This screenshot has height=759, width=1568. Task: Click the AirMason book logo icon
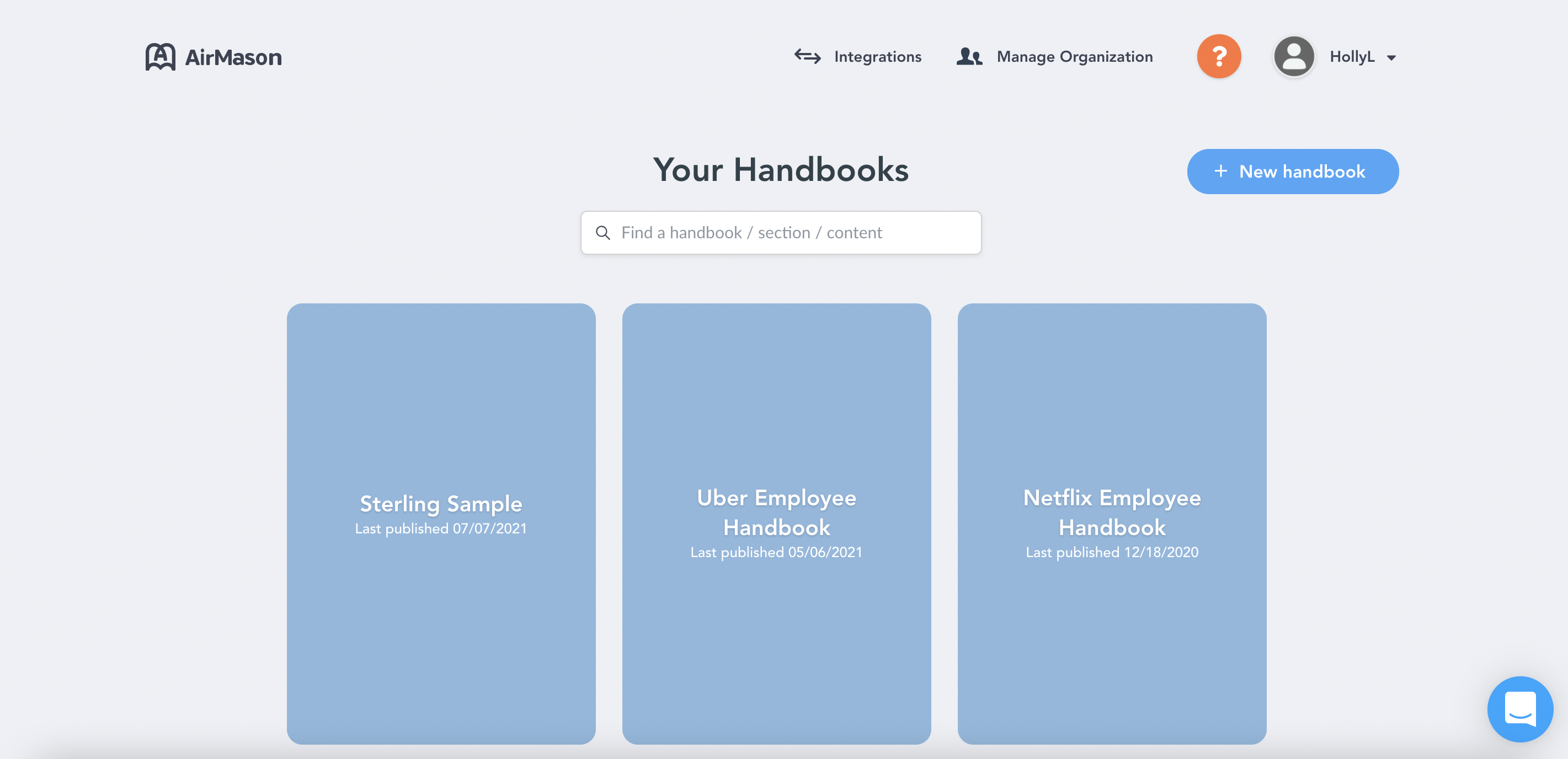(161, 56)
